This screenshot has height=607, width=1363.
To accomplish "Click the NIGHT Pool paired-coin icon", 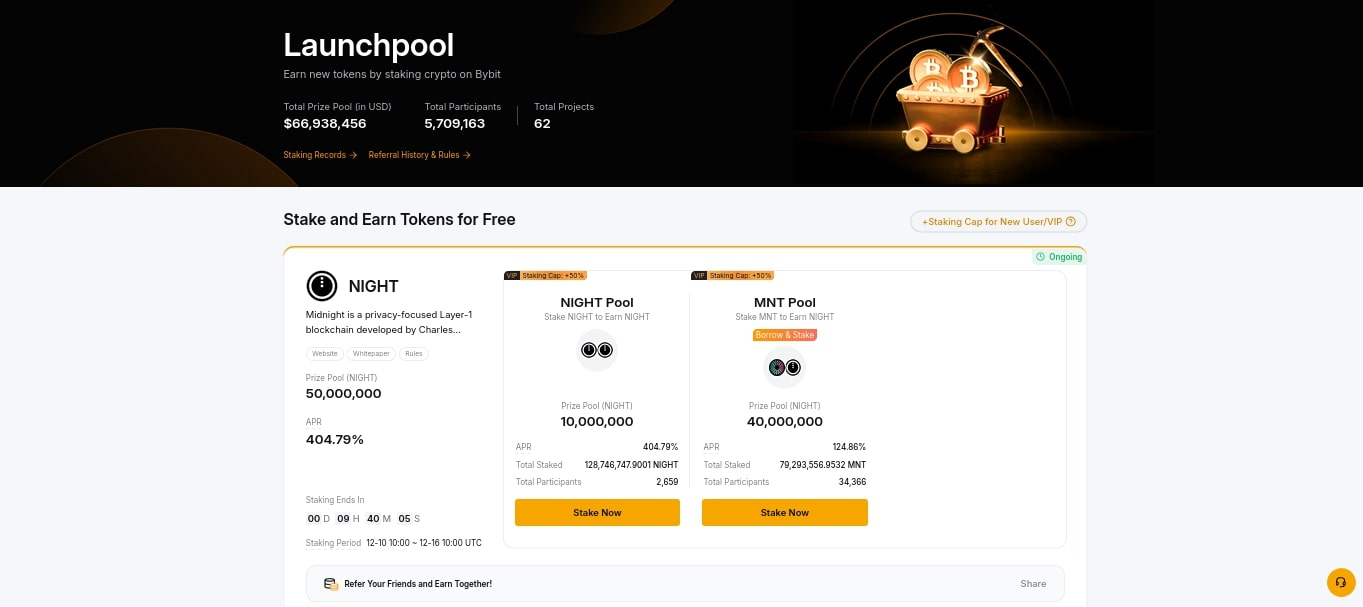I will [x=597, y=350].
